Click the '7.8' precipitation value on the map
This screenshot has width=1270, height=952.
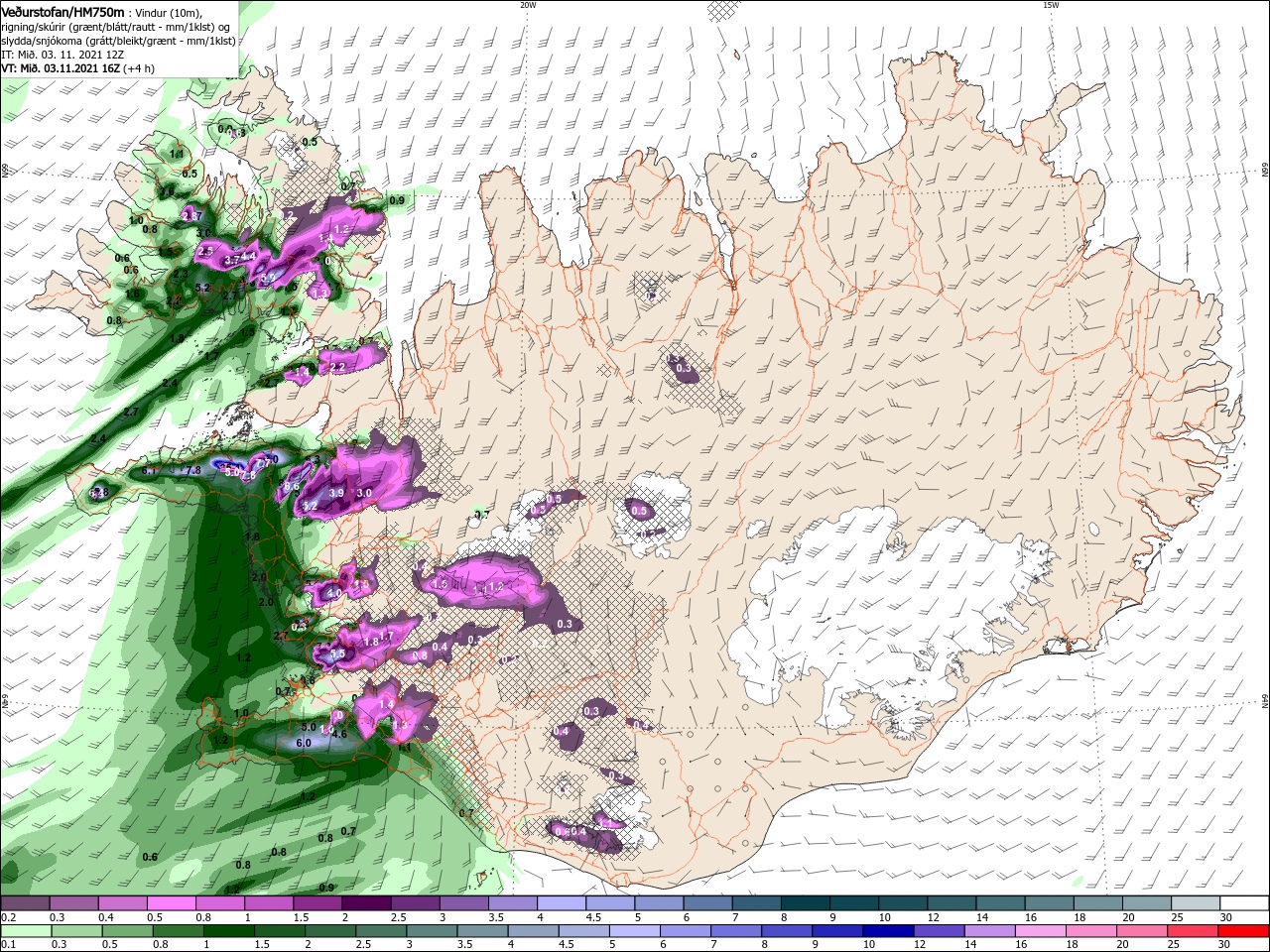pos(193,470)
